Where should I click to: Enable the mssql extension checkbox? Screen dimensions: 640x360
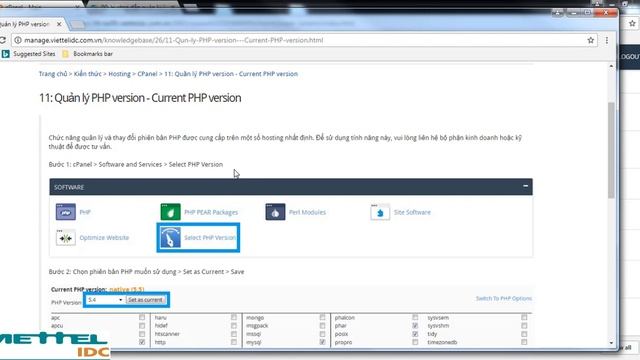click(322, 334)
